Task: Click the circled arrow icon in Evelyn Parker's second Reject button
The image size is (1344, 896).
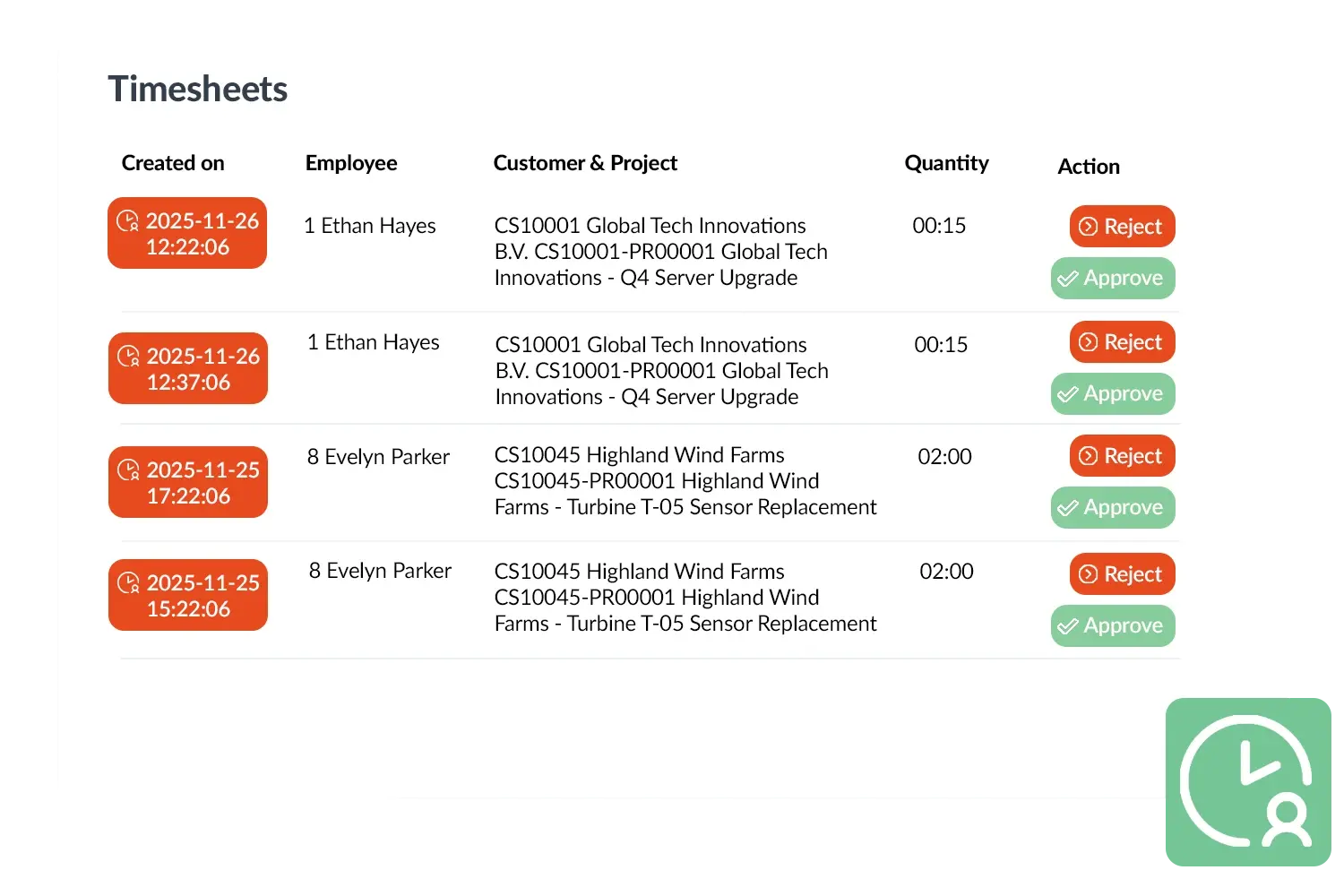Action: tap(1087, 574)
